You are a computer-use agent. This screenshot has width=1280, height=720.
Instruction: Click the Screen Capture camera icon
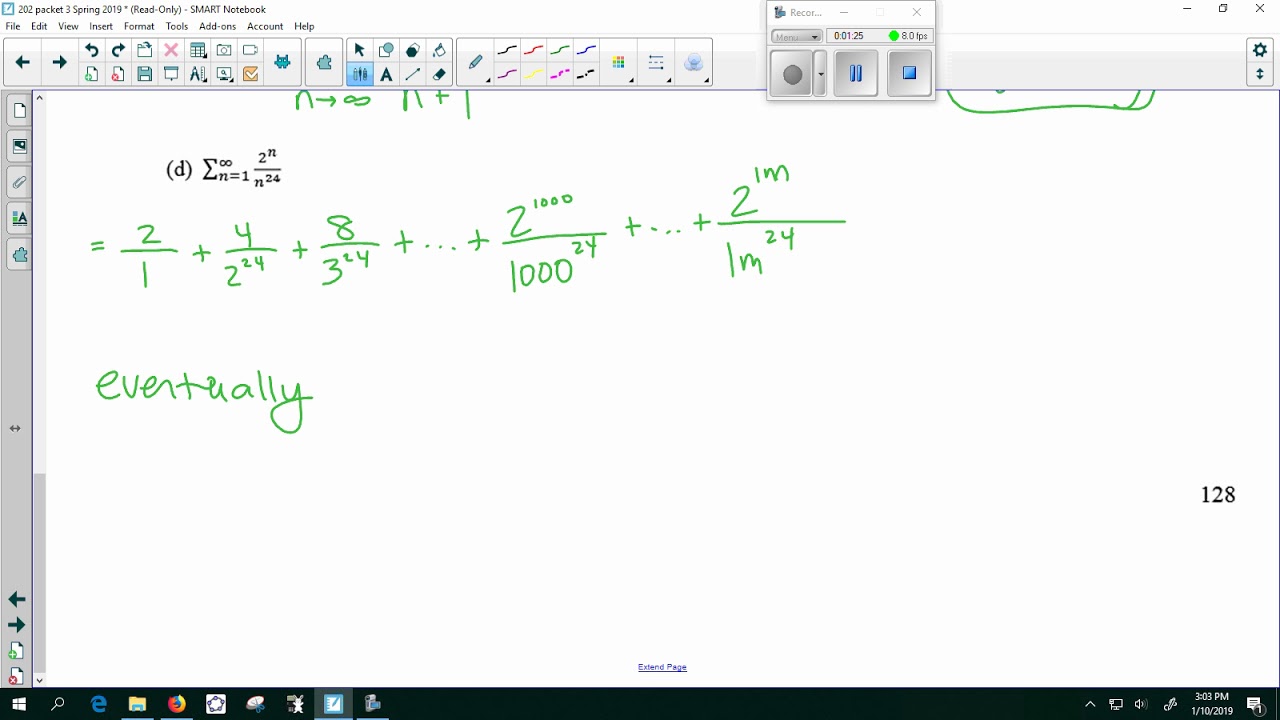pyautogui.click(x=224, y=50)
